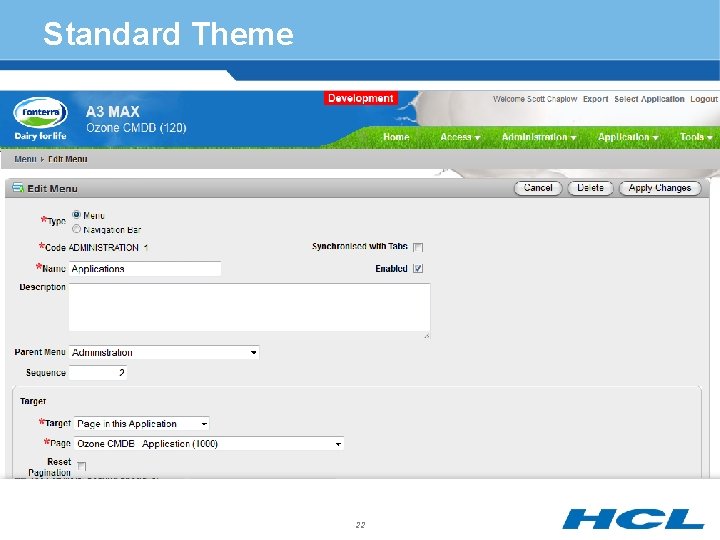720x540 pixels.
Task: Open the Parent Menu dropdown
Action: 164,352
